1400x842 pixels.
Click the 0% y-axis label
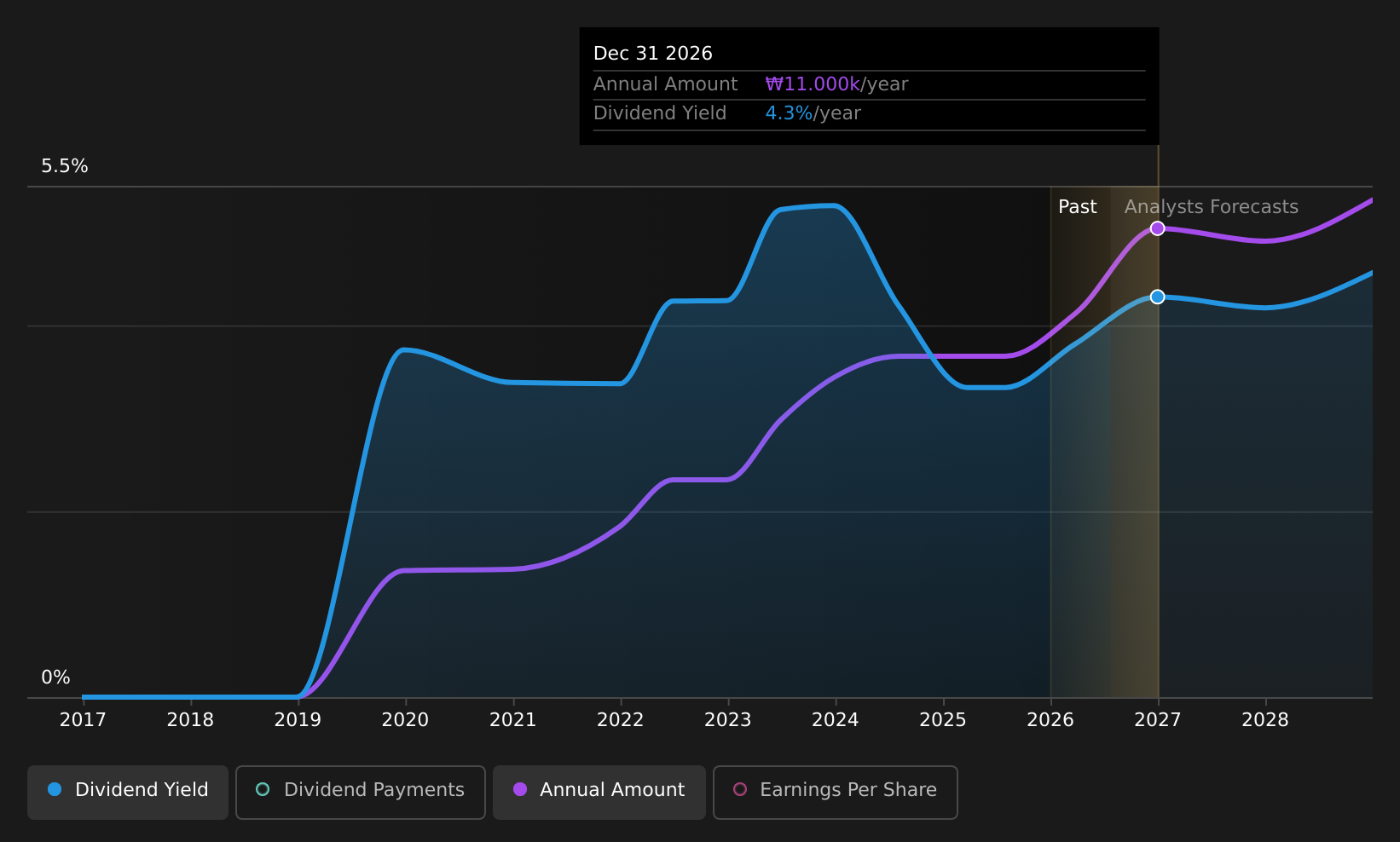(x=55, y=678)
